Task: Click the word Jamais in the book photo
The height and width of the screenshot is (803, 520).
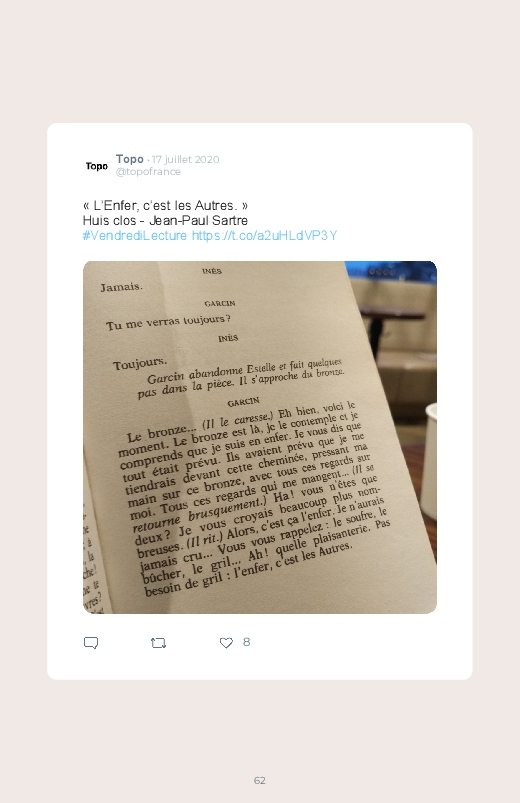Action: click(x=121, y=287)
